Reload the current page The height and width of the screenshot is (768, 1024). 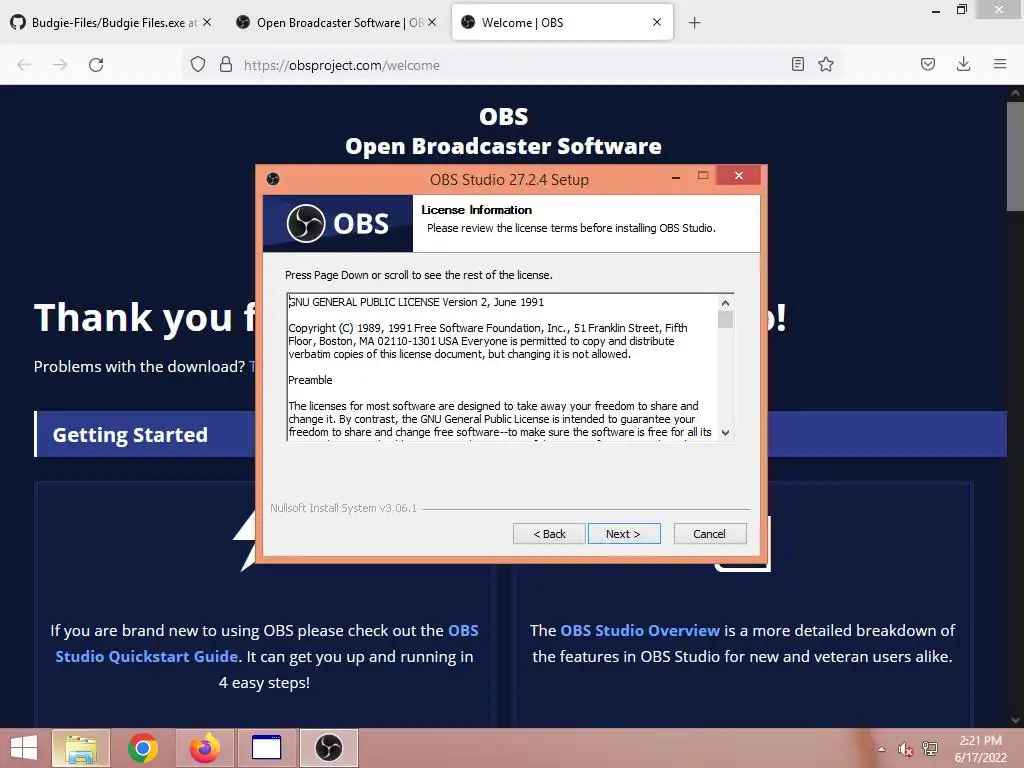(96, 65)
